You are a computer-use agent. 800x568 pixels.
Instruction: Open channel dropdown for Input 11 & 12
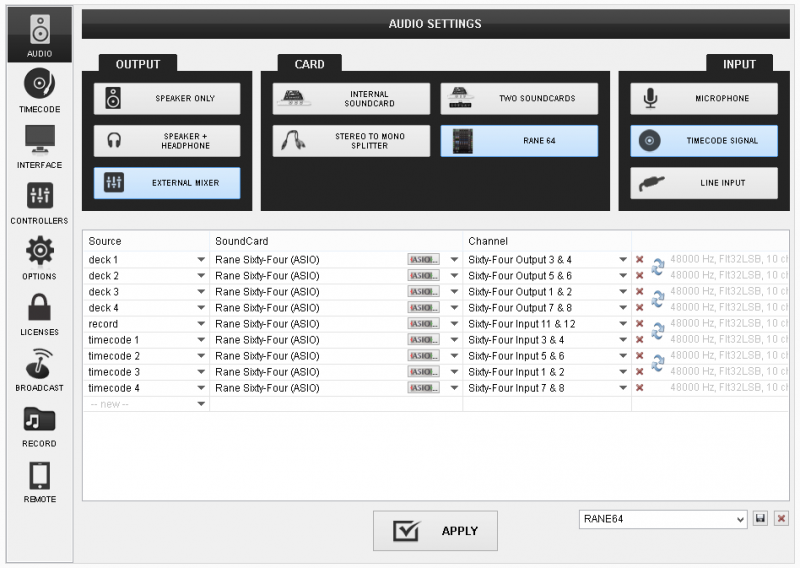click(623, 324)
